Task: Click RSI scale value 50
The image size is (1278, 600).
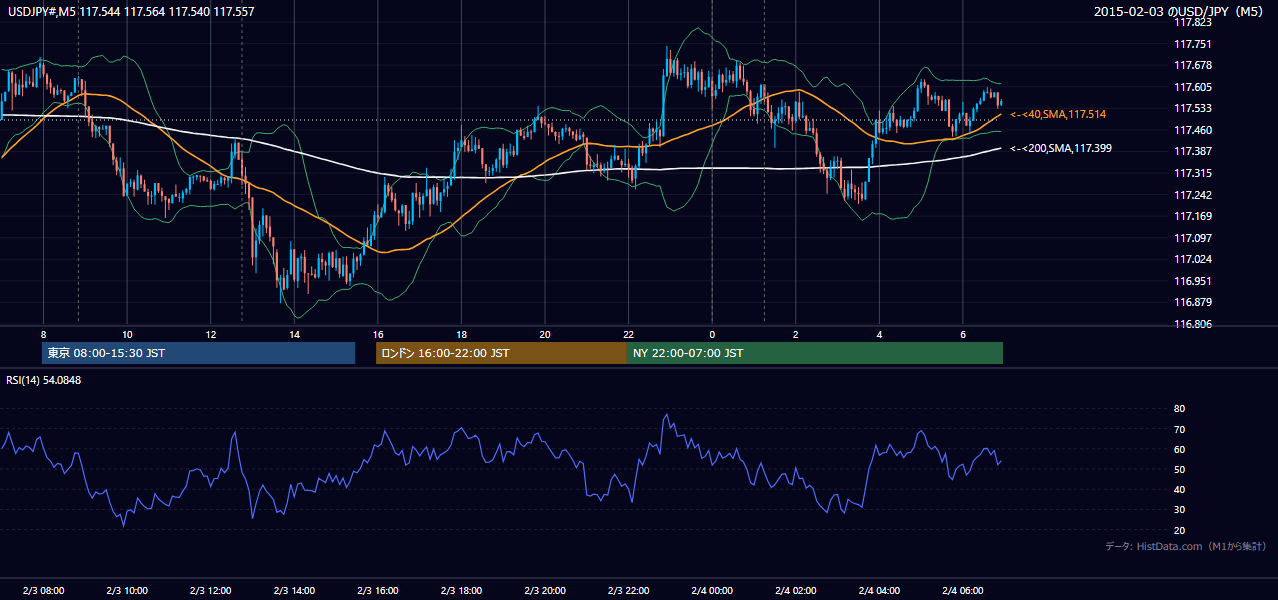Action: coord(1179,469)
